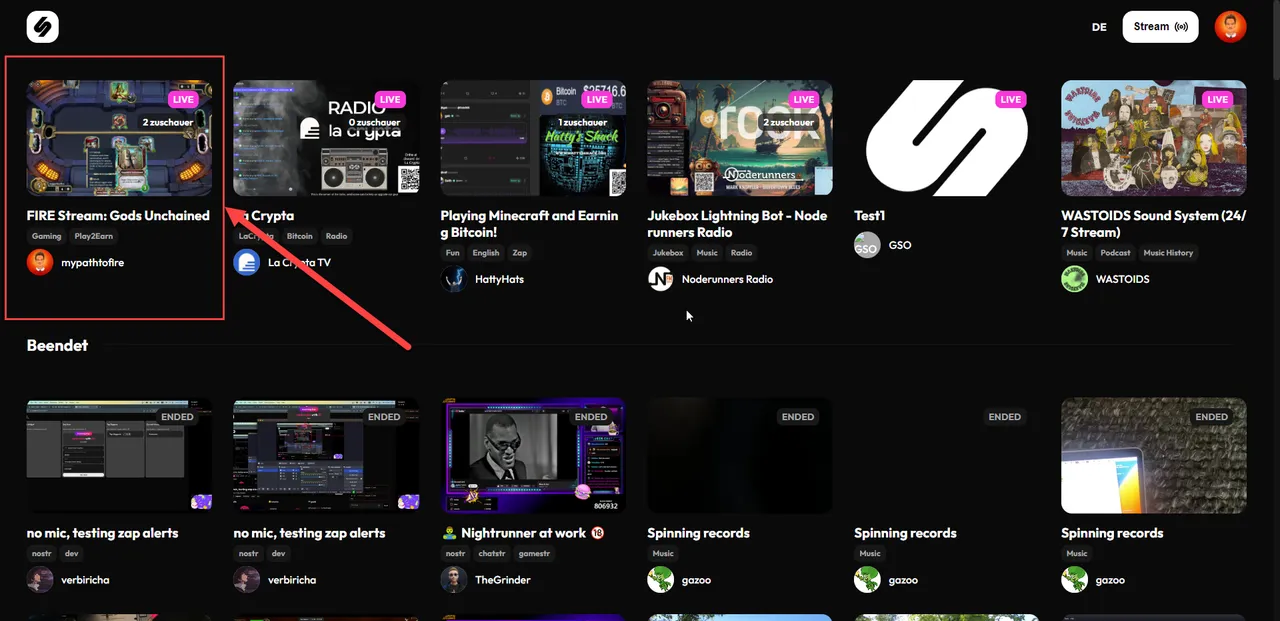Click the TheGrinder username
The height and width of the screenshot is (621, 1280).
coord(503,580)
